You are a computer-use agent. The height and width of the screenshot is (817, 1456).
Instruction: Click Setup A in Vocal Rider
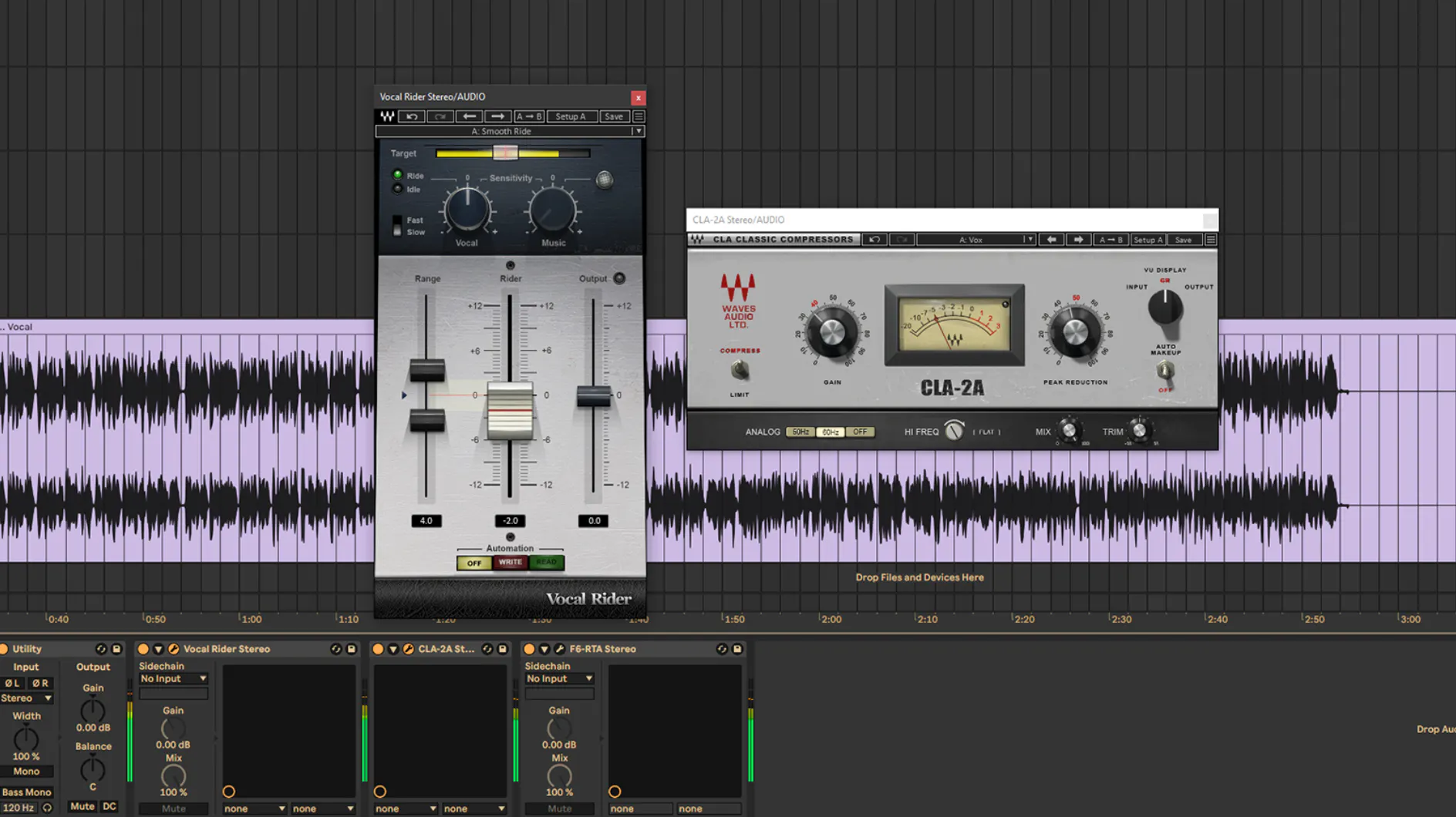tap(571, 116)
